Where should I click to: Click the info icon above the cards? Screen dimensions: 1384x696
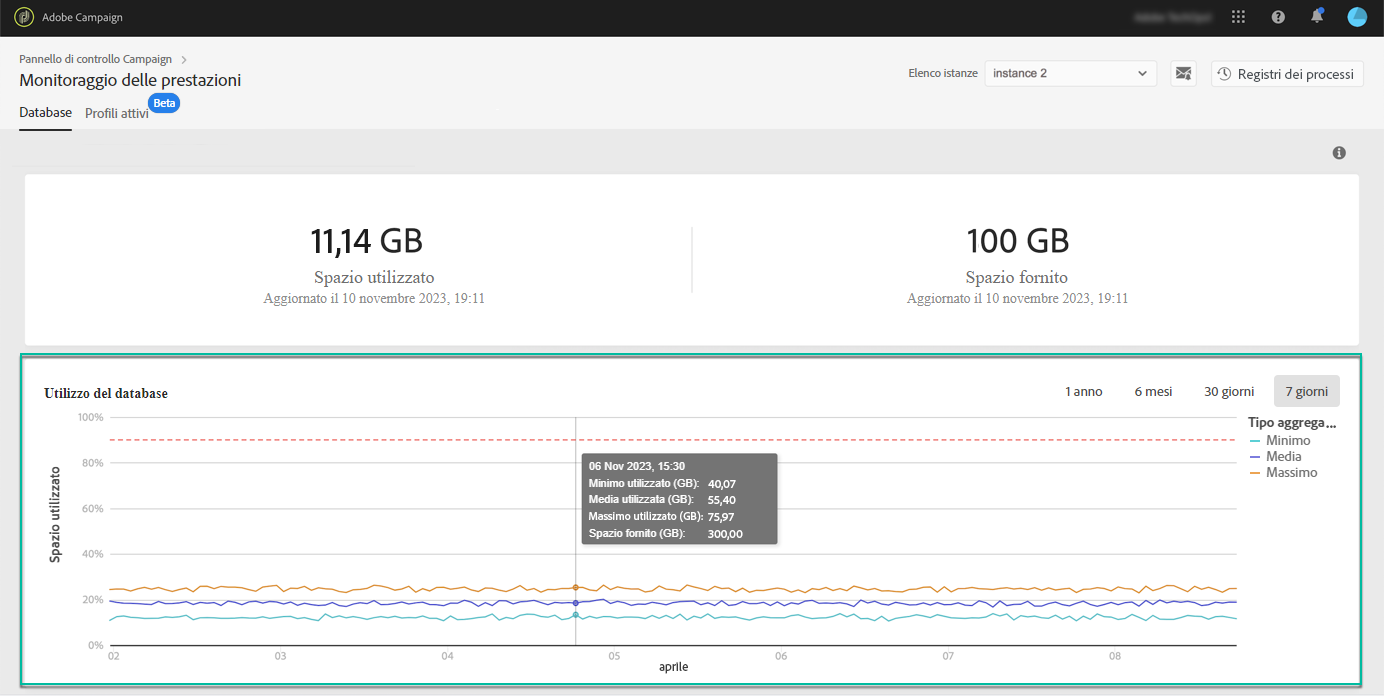coord(1339,153)
